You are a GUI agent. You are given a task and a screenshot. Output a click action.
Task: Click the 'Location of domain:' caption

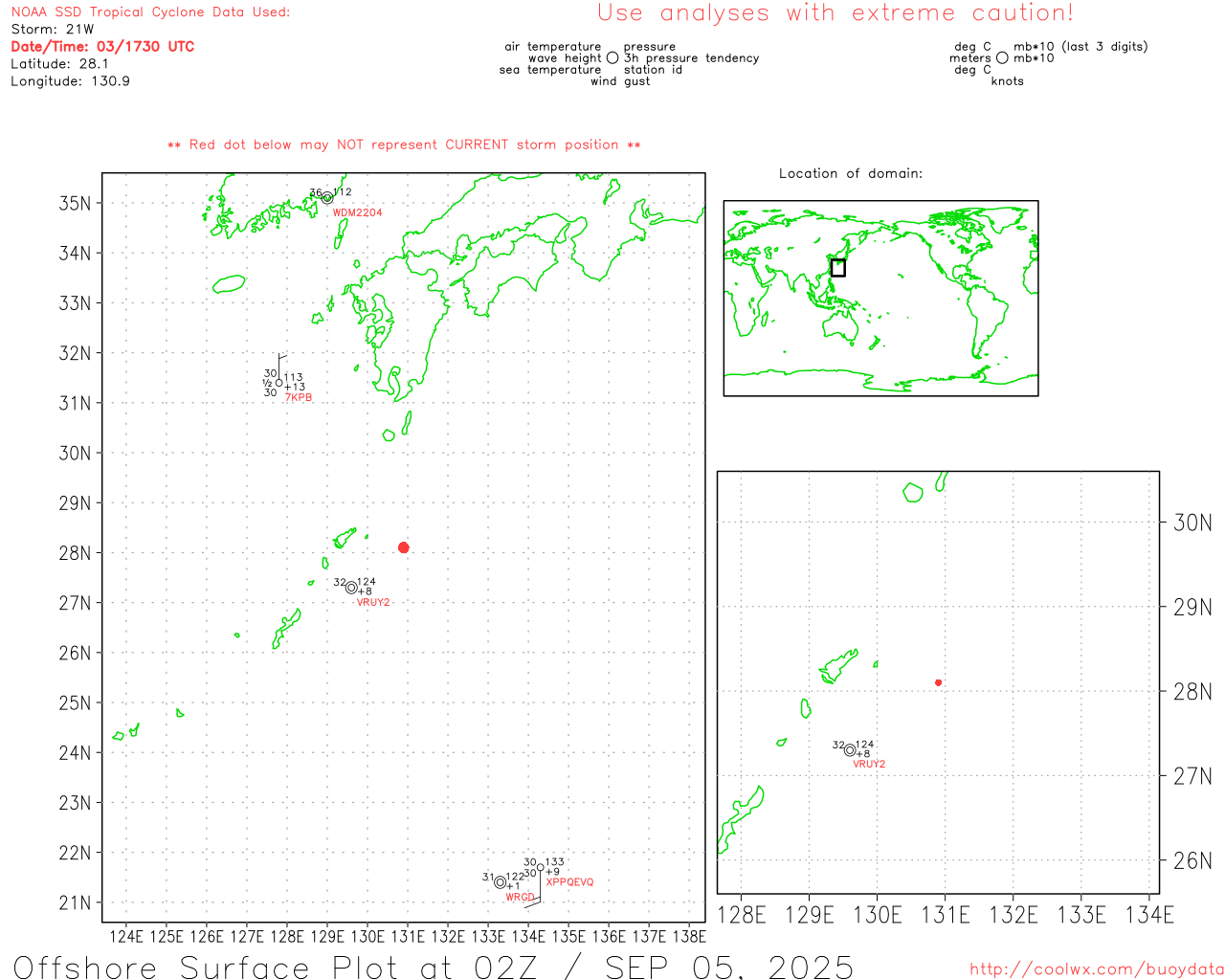(x=851, y=173)
